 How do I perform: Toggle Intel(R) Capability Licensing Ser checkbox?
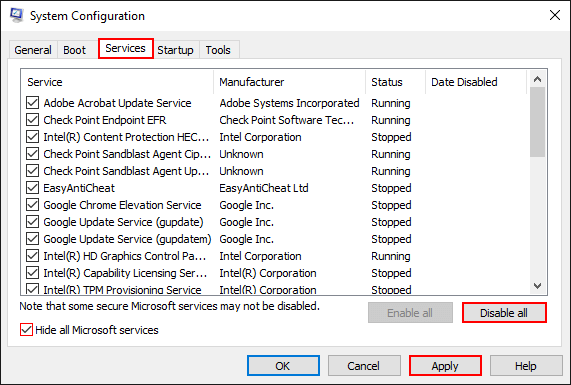coord(32,273)
